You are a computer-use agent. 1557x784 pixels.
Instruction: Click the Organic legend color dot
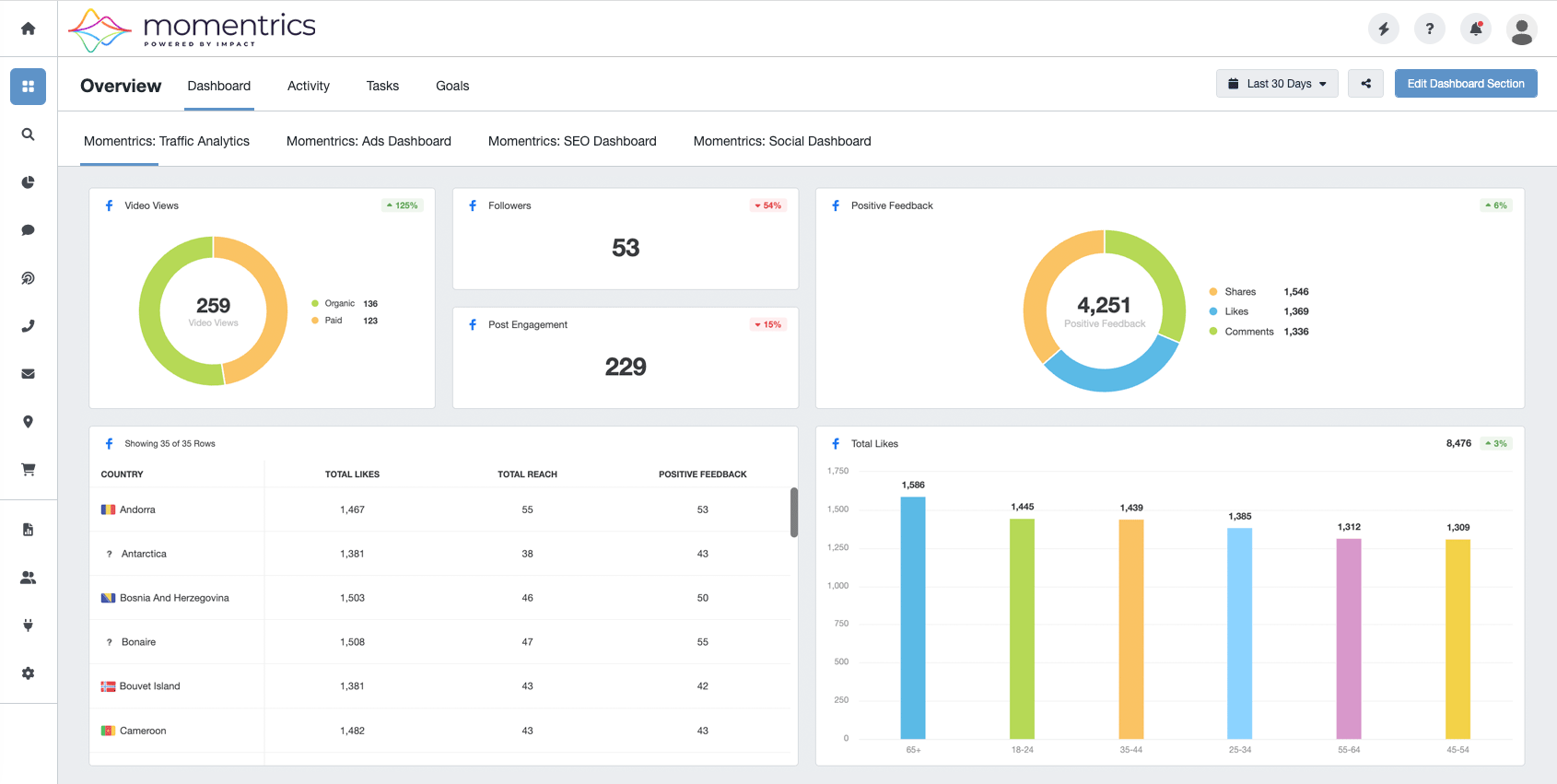[x=315, y=303]
